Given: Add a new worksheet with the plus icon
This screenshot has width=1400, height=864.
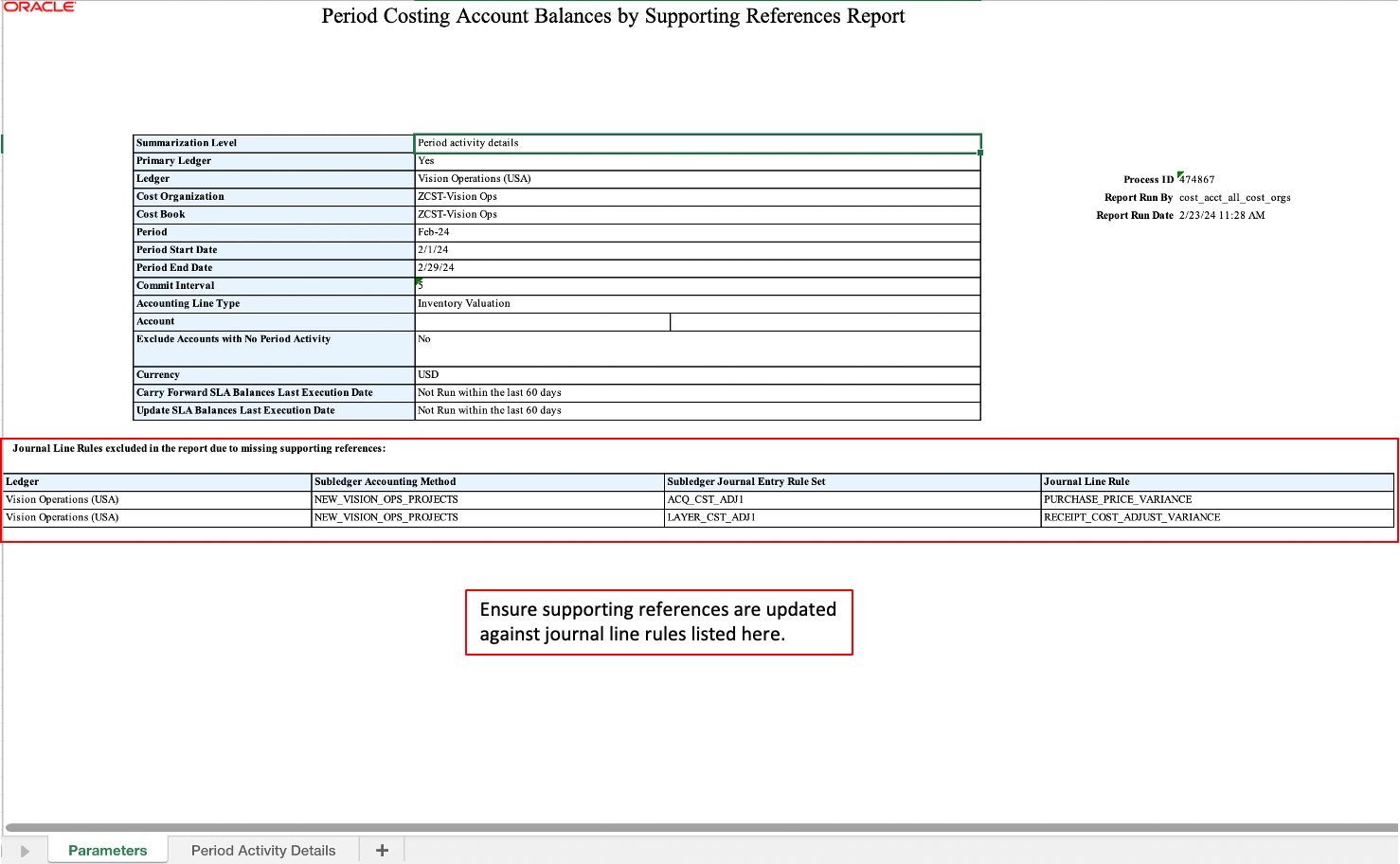Looking at the screenshot, I should (x=381, y=850).
